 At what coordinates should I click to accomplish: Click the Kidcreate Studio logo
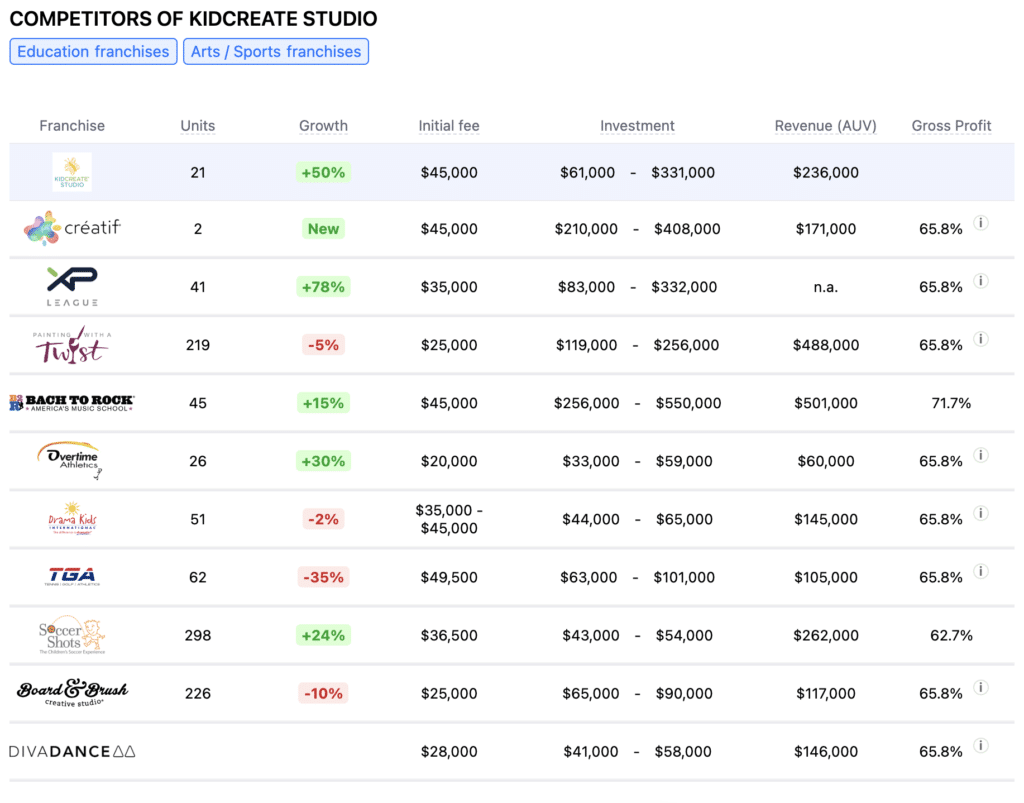pos(72,172)
